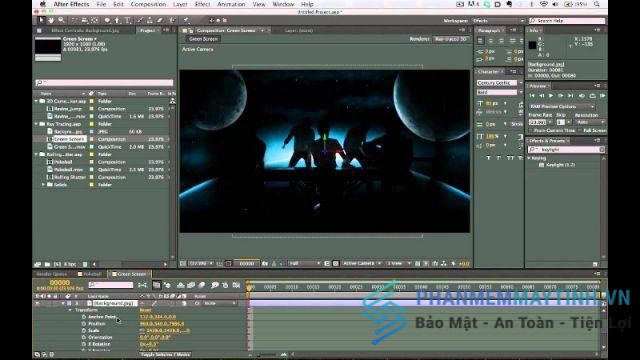Image resolution: width=640 pixels, height=360 pixels.
Task: Select the Selection arrow tool
Action: pyautogui.click(x=41, y=20)
